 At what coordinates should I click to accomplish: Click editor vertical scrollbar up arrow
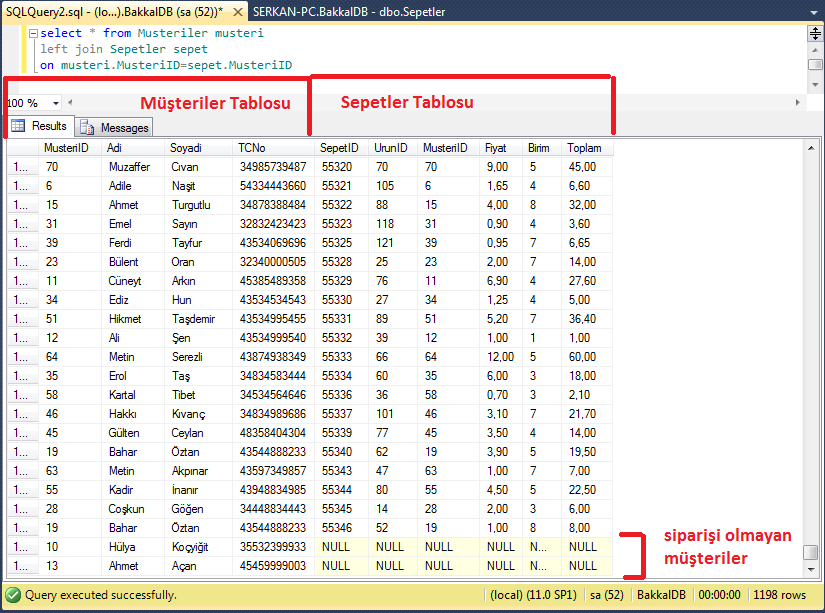pyautogui.click(x=815, y=50)
